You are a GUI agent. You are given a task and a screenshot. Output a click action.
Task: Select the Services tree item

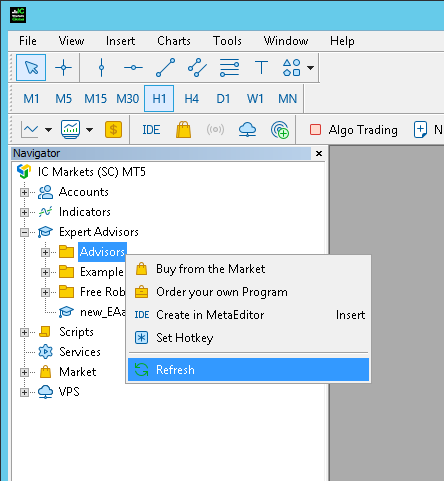tap(80, 352)
